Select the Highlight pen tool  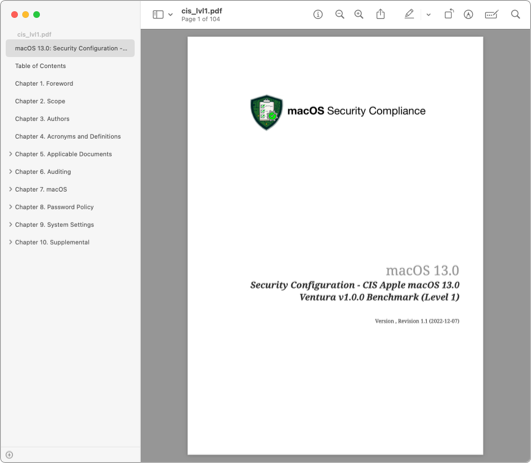tap(409, 14)
